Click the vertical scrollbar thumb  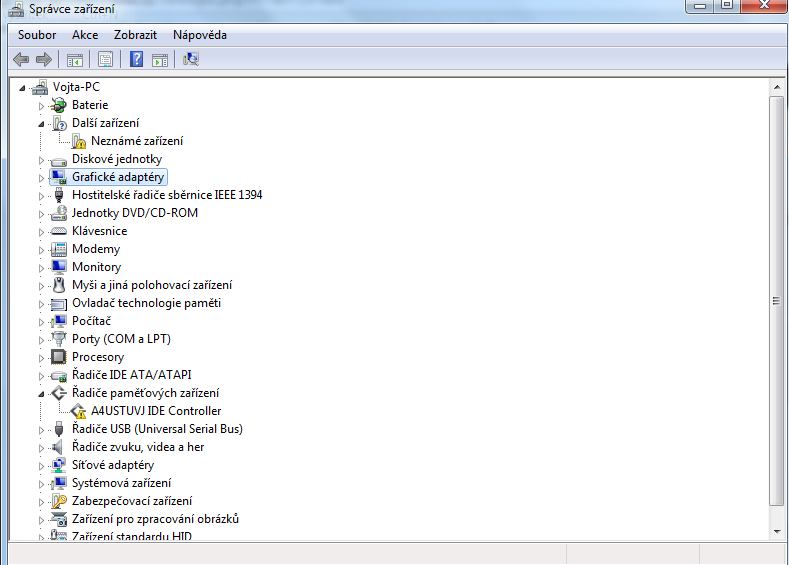(777, 301)
